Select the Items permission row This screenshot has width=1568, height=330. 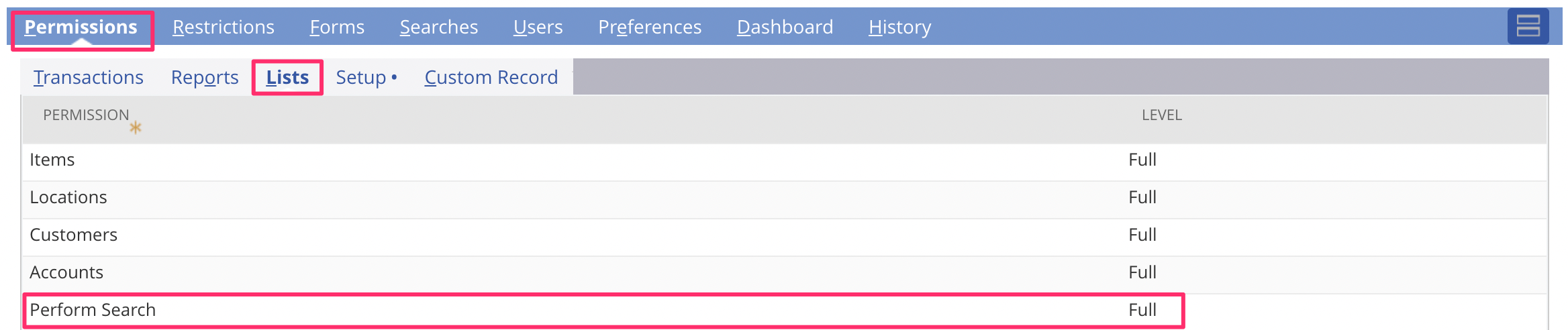click(x=785, y=160)
